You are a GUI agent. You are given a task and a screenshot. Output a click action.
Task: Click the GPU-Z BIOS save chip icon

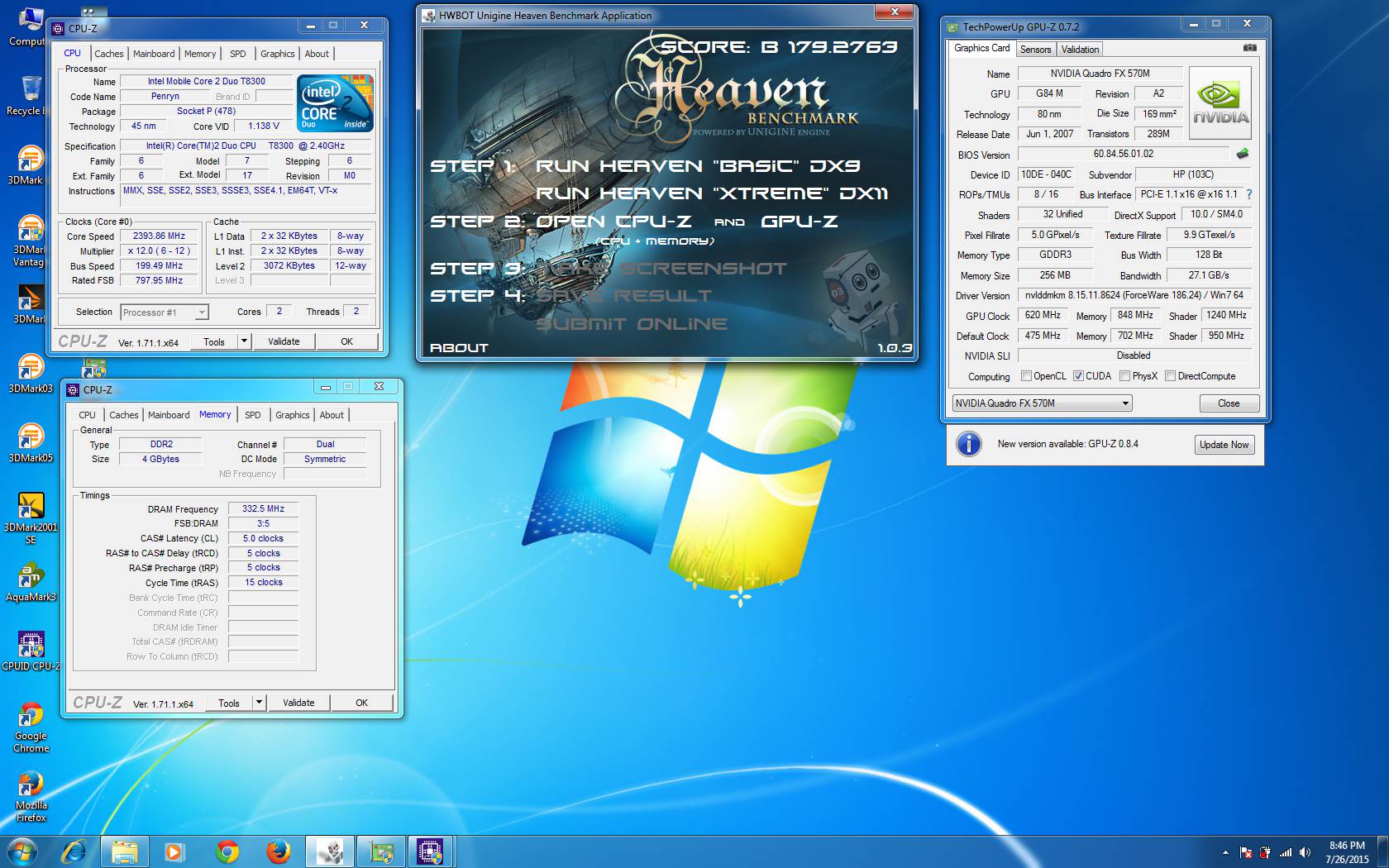coord(1242,154)
